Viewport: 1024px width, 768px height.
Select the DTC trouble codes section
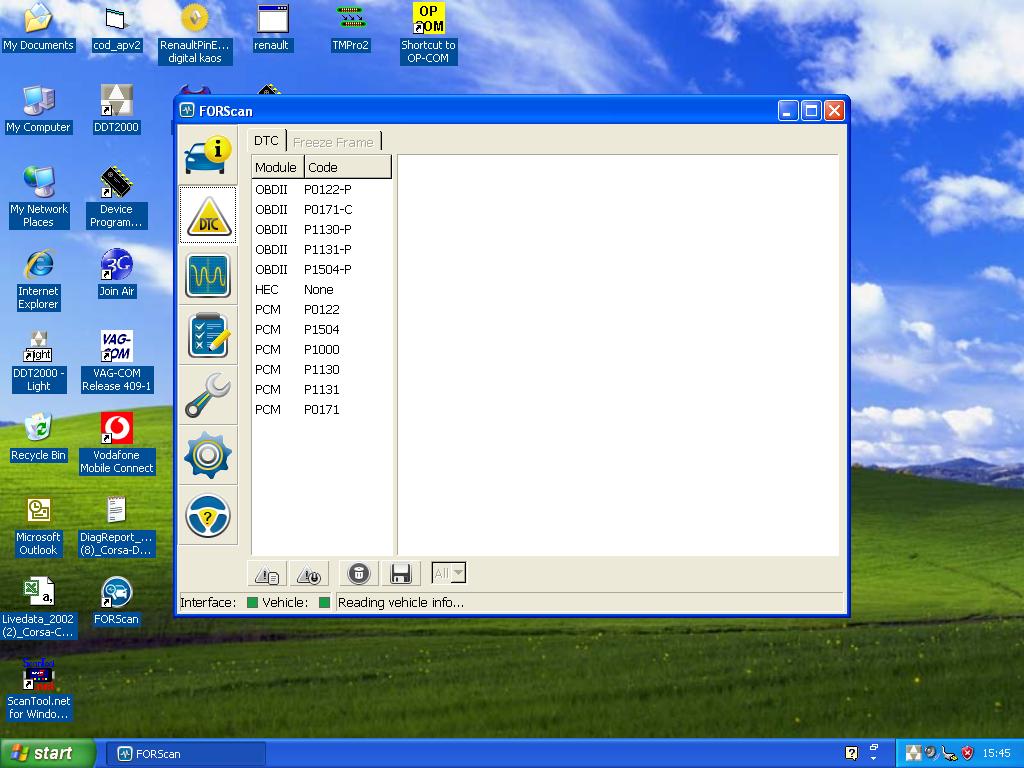(x=208, y=215)
